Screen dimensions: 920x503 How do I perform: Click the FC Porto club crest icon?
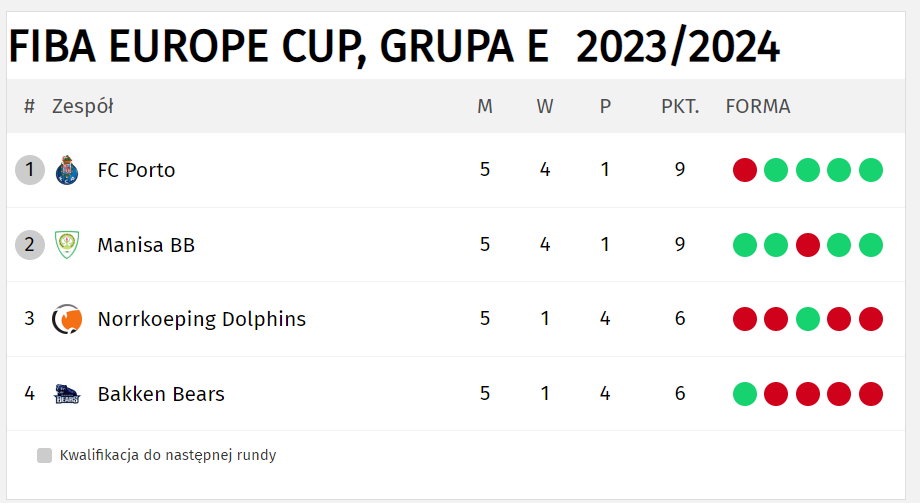point(67,170)
